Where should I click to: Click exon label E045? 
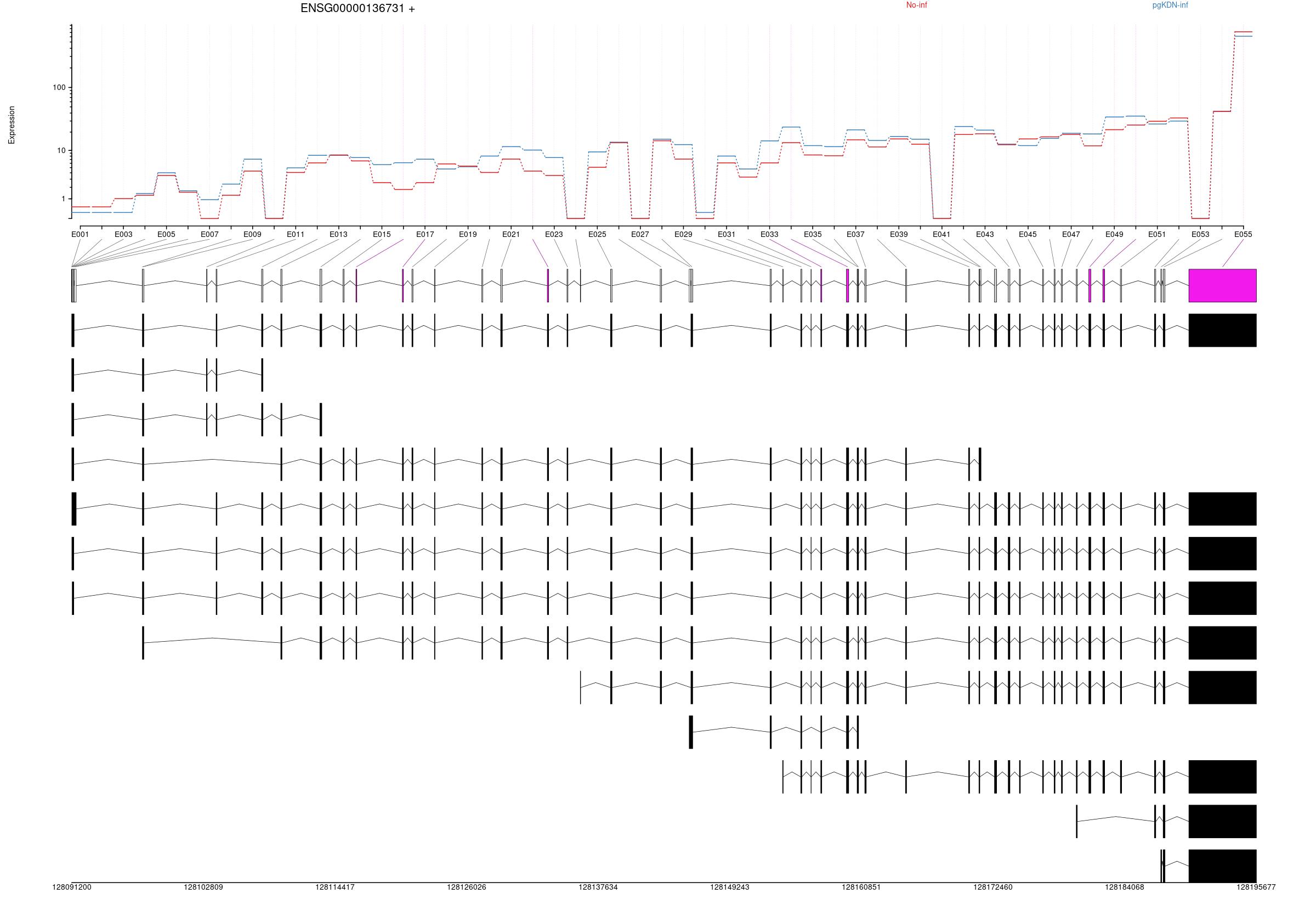(x=1028, y=234)
